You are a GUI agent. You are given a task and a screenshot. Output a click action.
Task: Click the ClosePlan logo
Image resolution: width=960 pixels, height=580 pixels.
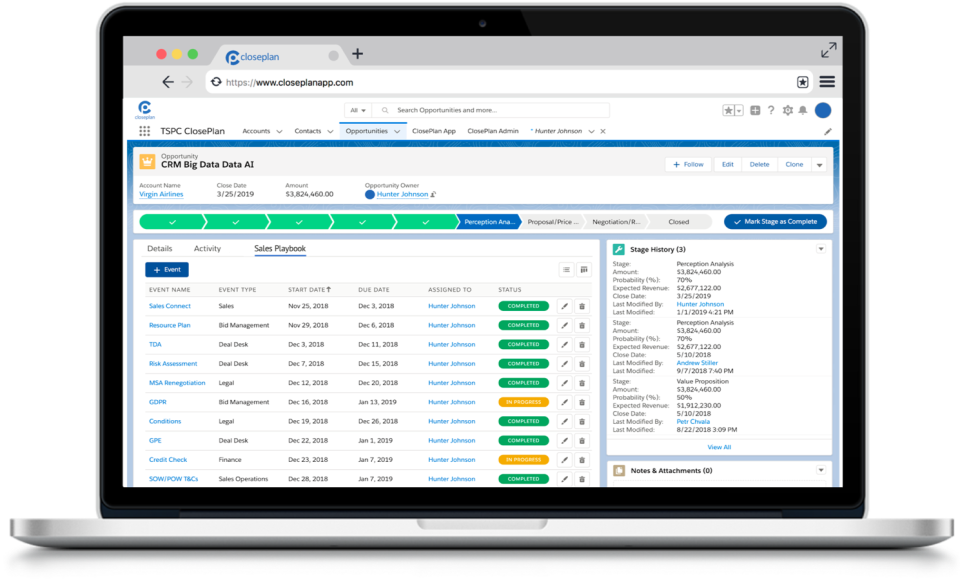pyautogui.click(x=145, y=110)
